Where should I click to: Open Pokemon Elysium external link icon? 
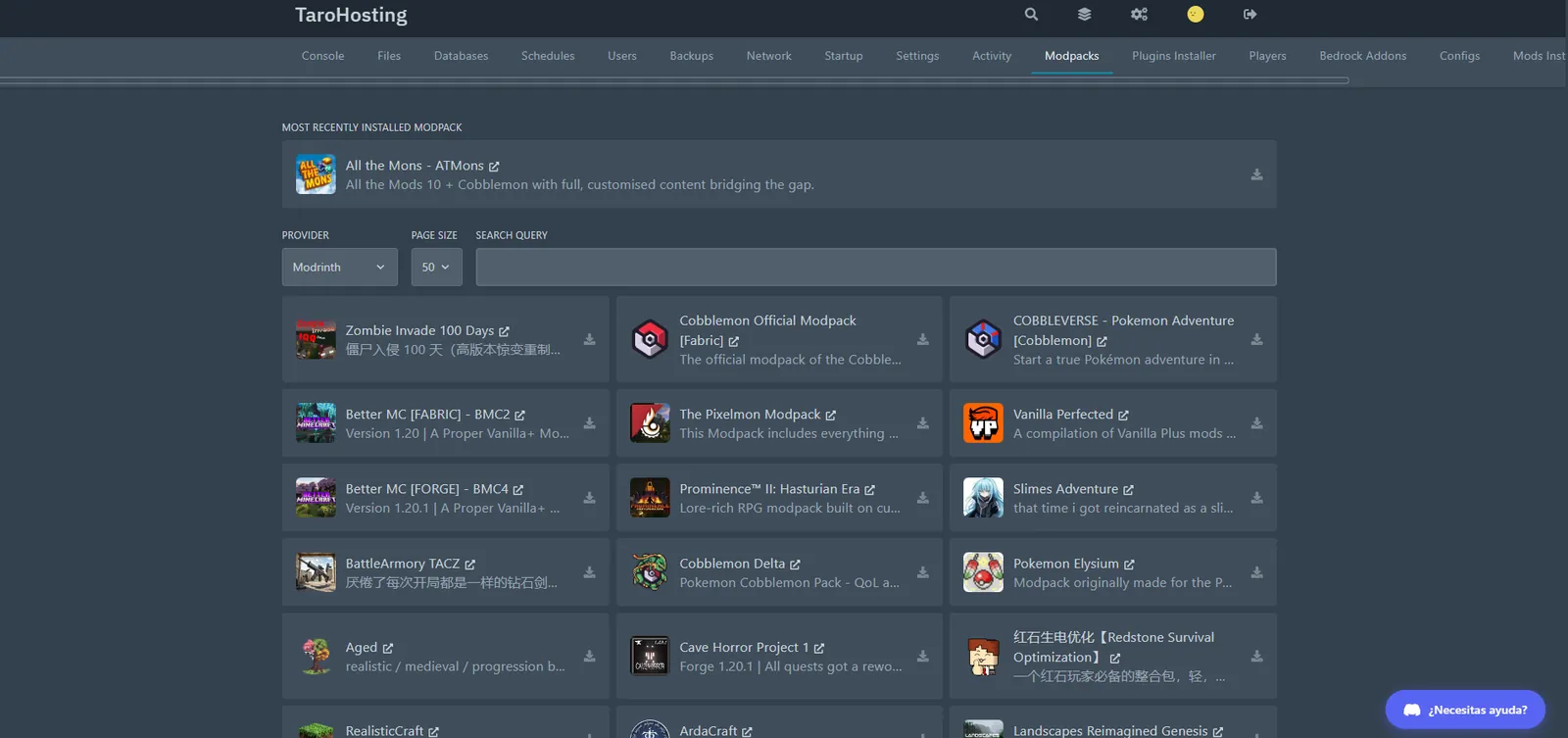1129,565
